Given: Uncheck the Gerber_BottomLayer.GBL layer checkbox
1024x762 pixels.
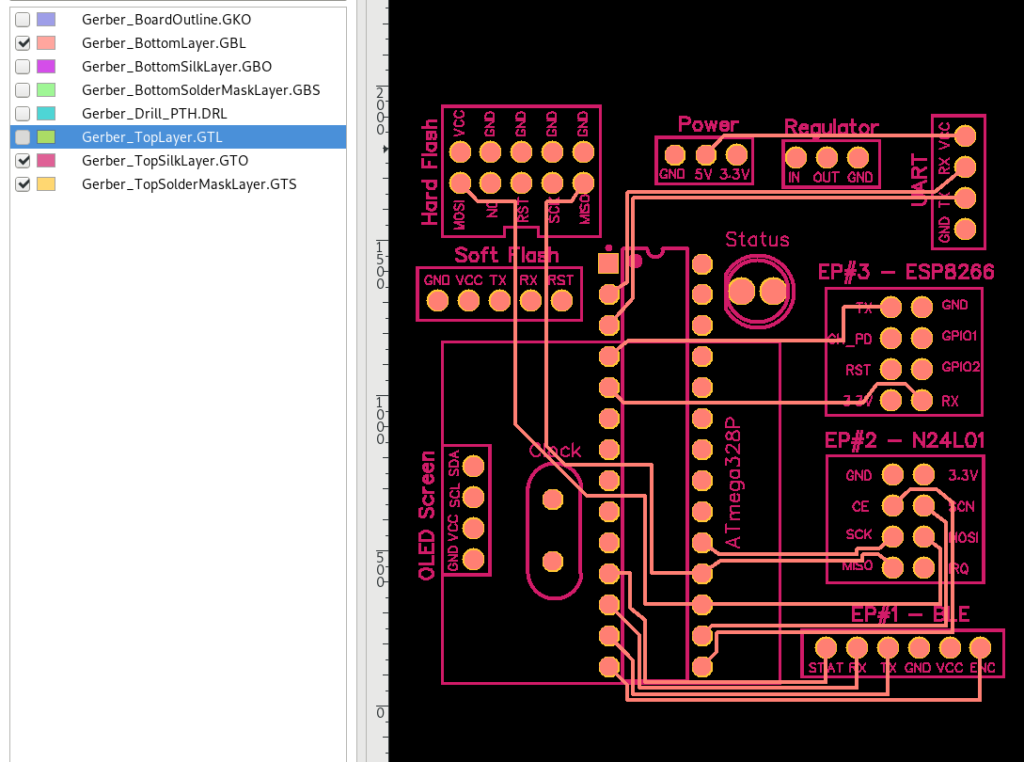Looking at the screenshot, I should pyautogui.click(x=23, y=43).
